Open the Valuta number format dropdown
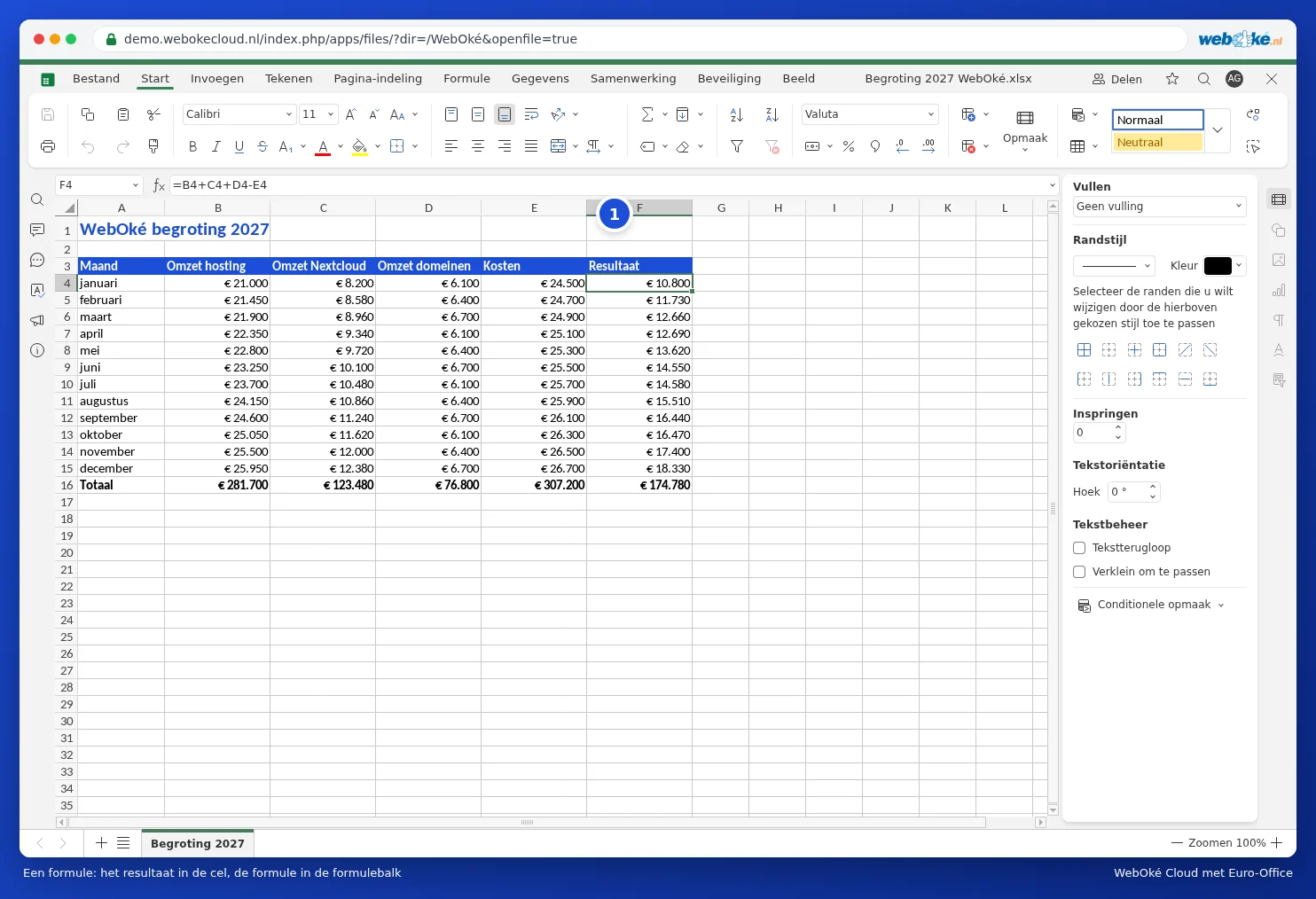Viewport: 1316px width, 899px height. 870,114
